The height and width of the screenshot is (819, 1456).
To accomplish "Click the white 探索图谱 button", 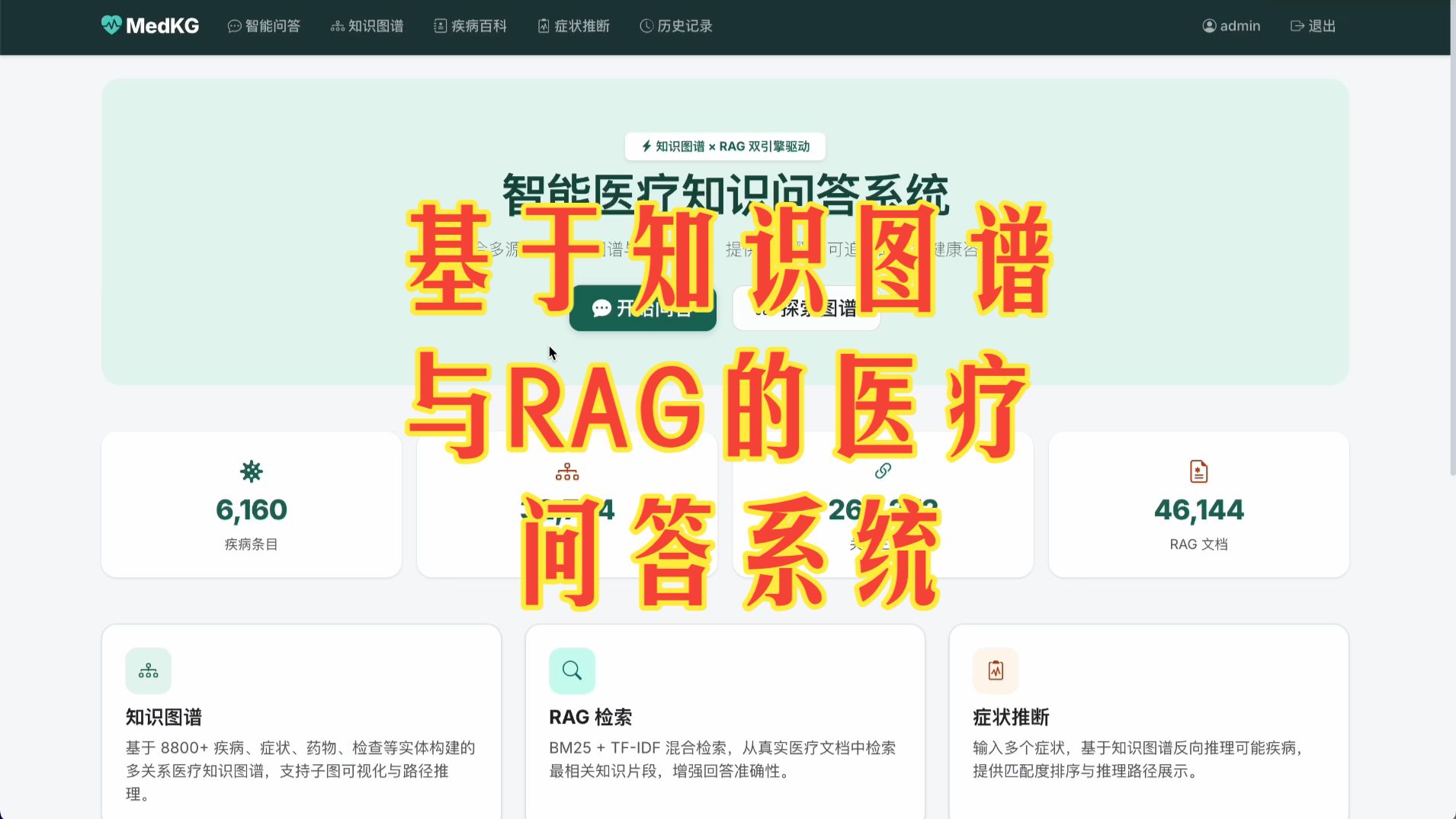I will tap(807, 308).
